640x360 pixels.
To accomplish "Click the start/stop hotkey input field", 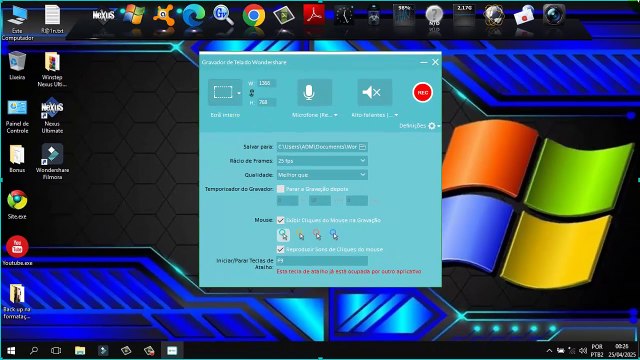I will click(x=322, y=260).
